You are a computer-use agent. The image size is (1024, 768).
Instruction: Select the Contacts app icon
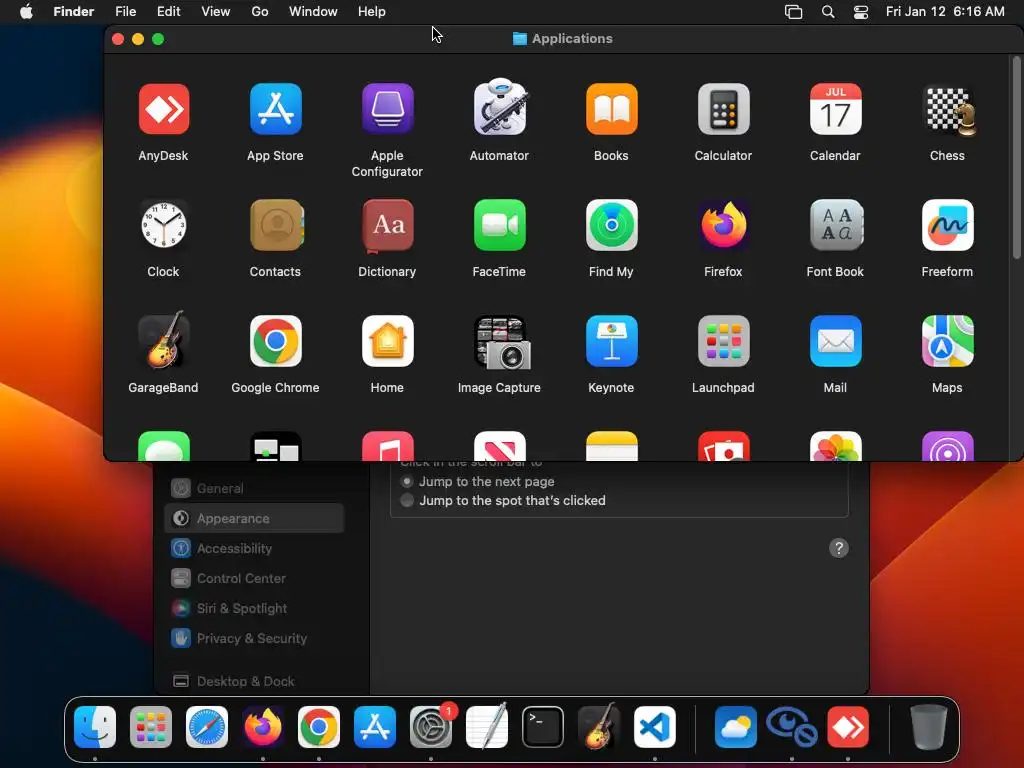(276, 225)
